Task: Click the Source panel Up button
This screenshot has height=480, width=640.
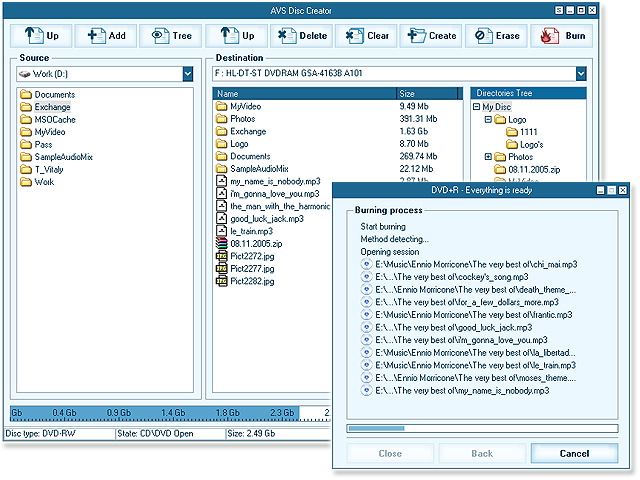Action: coord(41,36)
